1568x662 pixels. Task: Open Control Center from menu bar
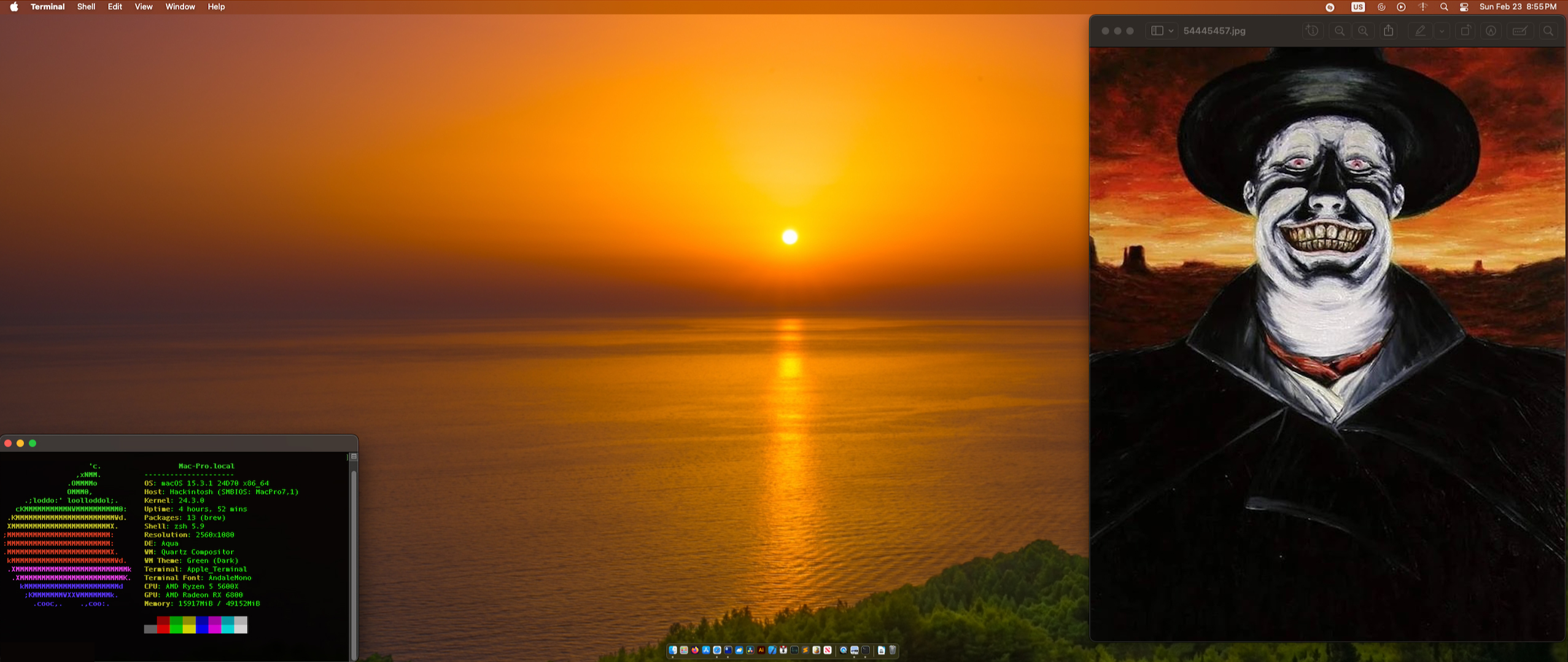pos(1464,7)
